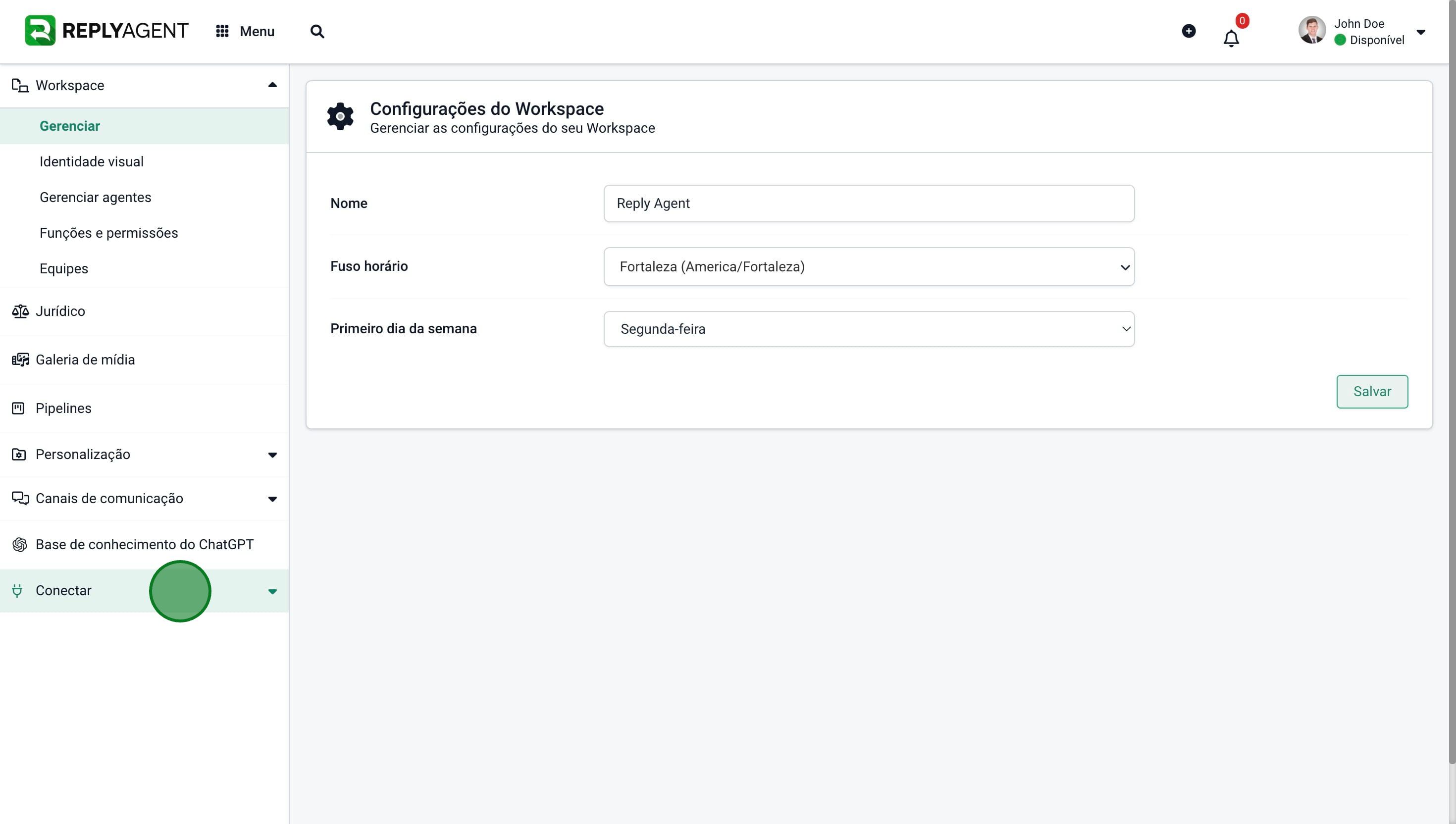Open the user profile dropdown arrow

pos(1421,32)
